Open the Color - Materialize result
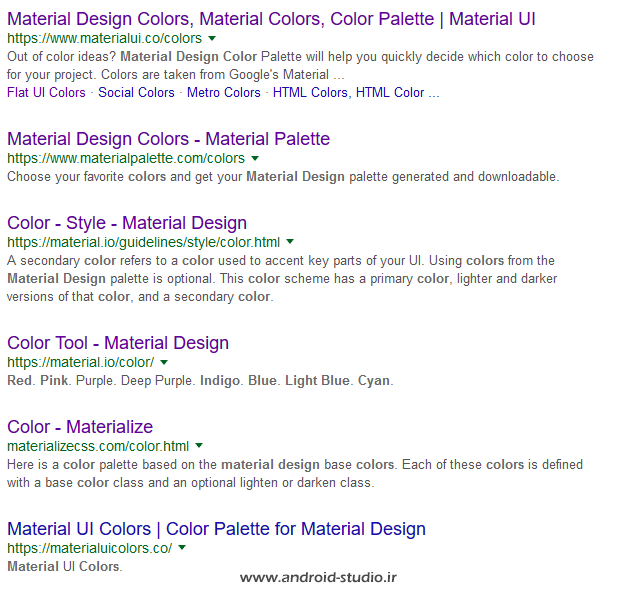This screenshot has width=637, height=590. click(80, 427)
